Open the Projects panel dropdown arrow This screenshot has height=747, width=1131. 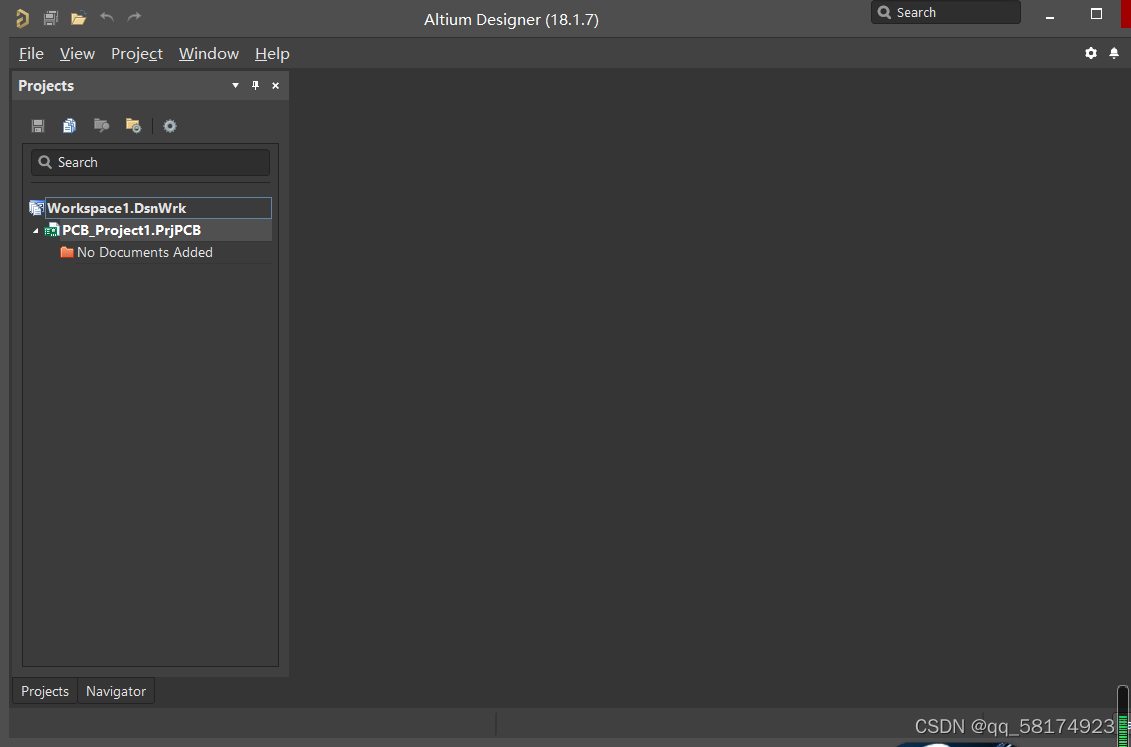pos(236,86)
